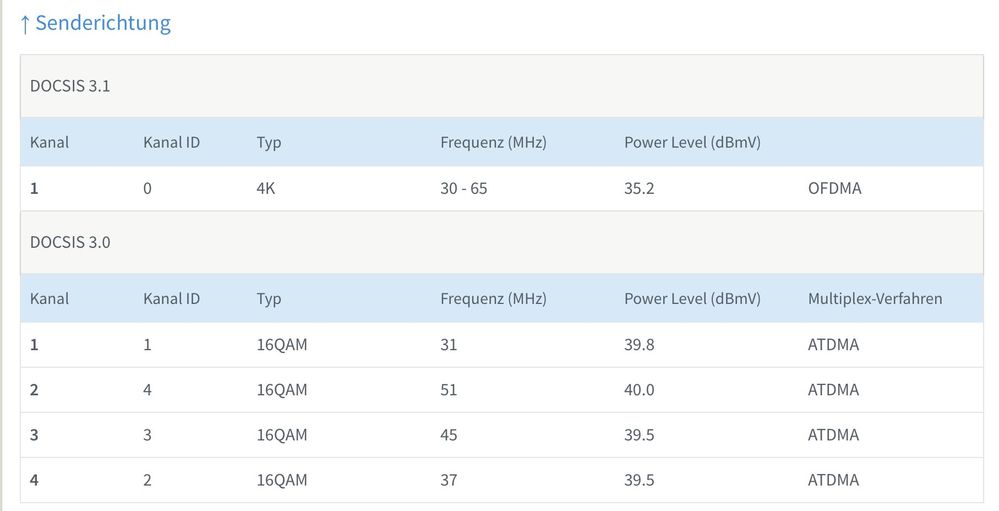Select the DOCSIS 3.1 section title
This screenshot has height=511, width=999.
click(x=70, y=86)
